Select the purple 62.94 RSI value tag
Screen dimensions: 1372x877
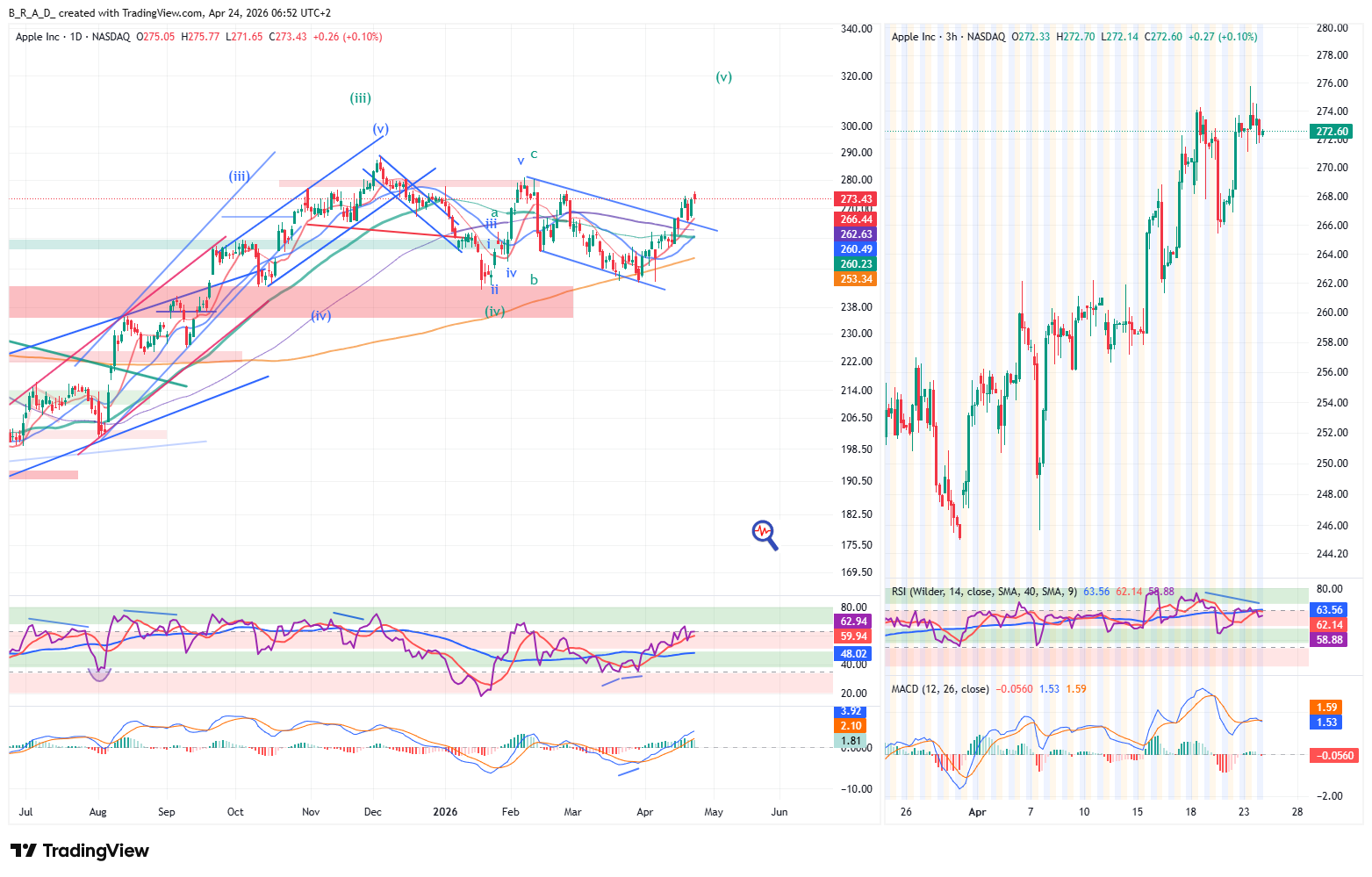(853, 622)
